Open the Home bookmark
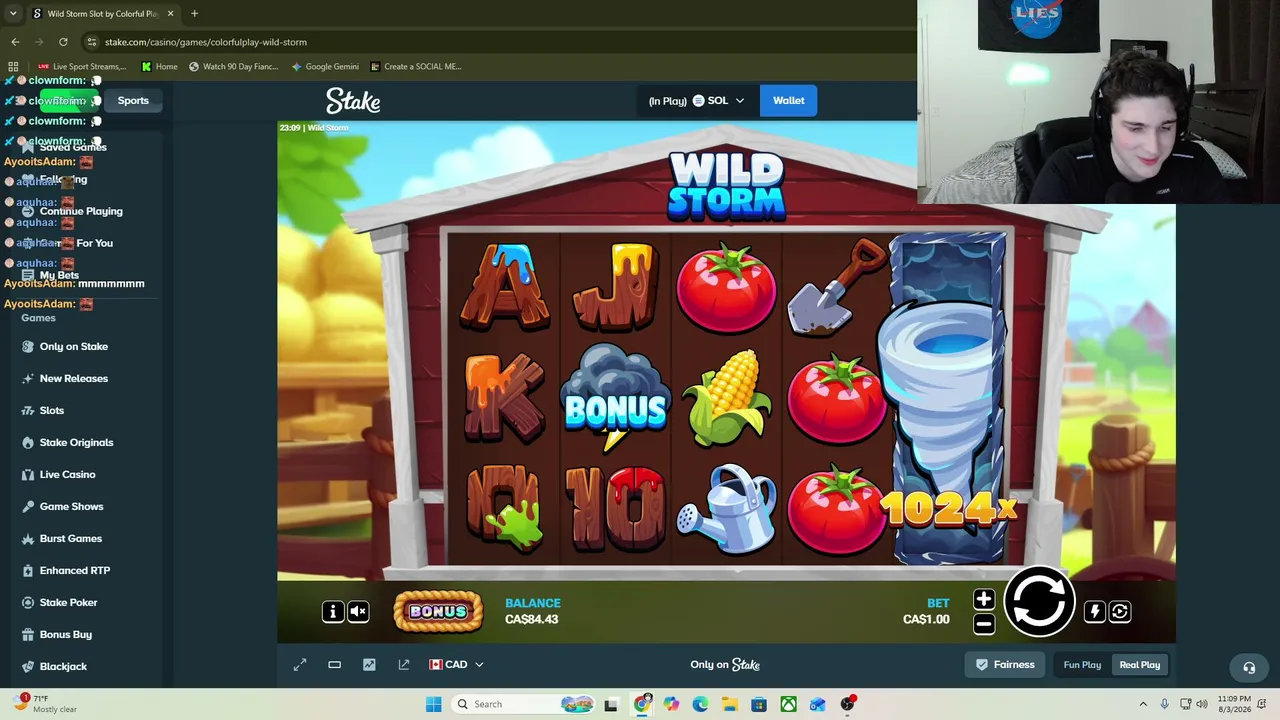This screenshot has height=720, width=1280. [x=160, y=66]
